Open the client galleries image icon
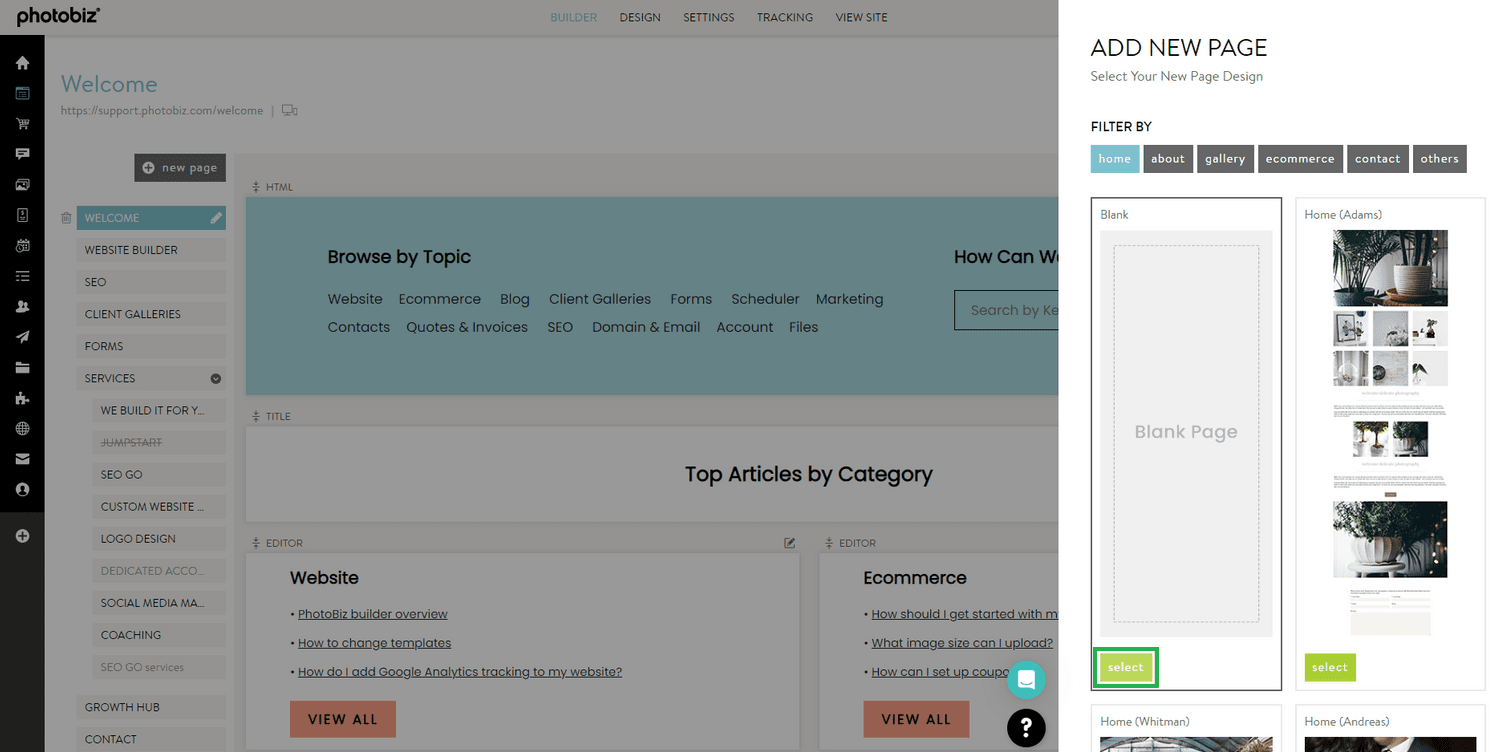Viewport: 1500px width, 752px height. [x=22, y=185]
